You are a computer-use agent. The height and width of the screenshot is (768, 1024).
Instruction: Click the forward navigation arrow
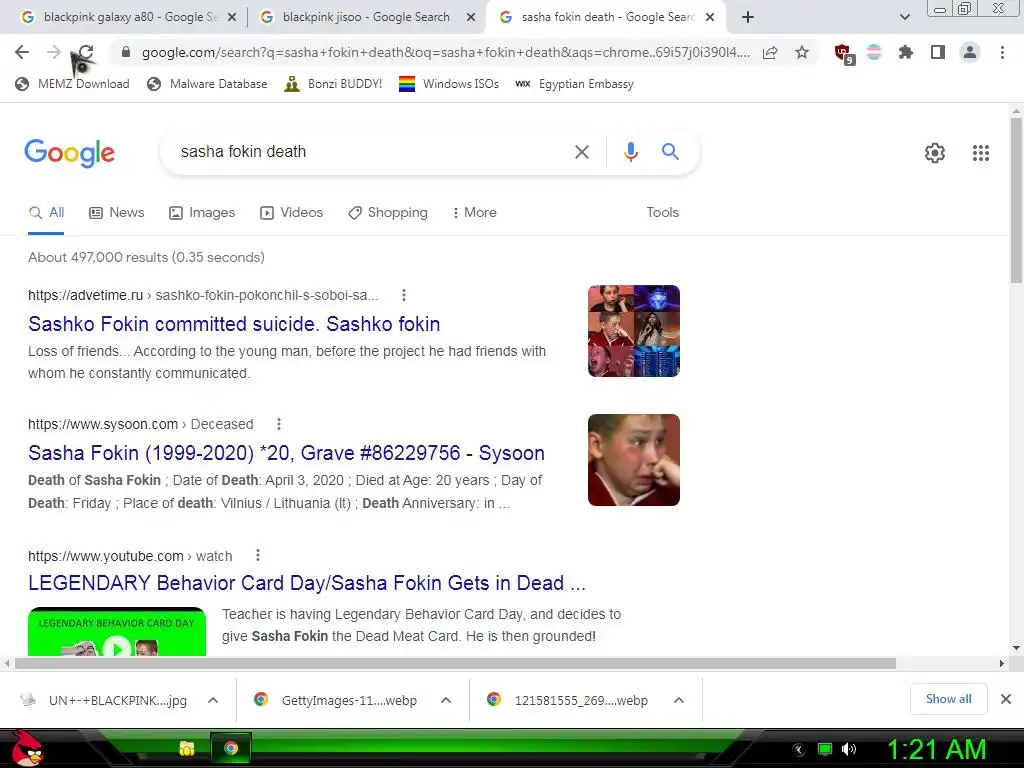pyautogui.click(x=54, y=52)
